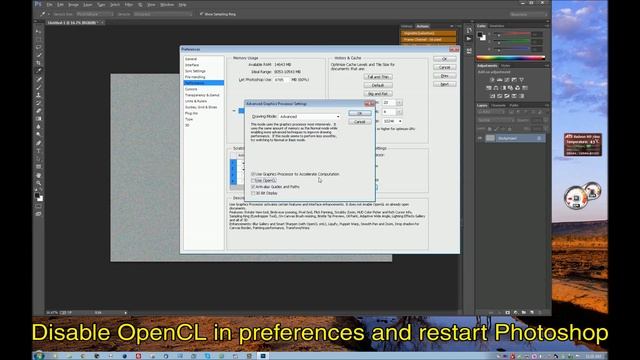This screenshot has width=640, height=360.
Task: Select the Eraser tool
Action: pyautogui.click(x=38, y=111)
